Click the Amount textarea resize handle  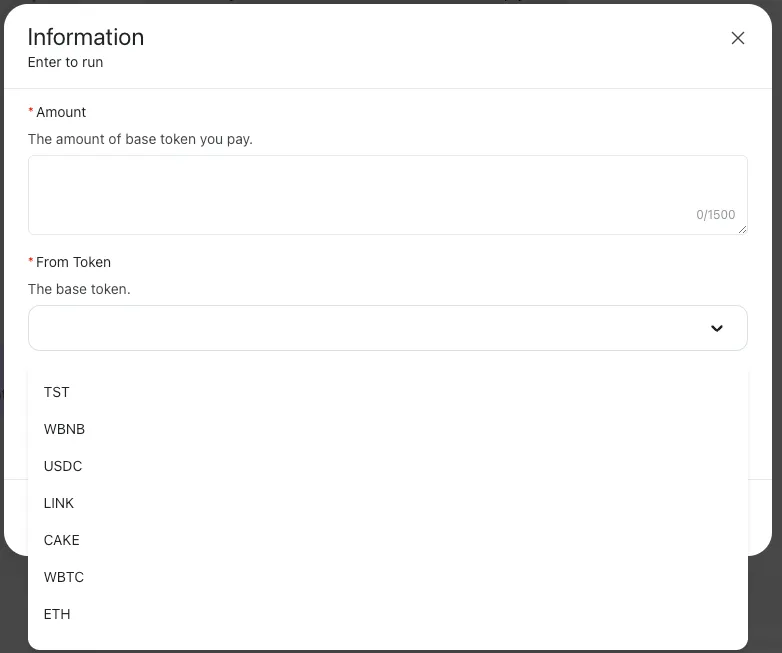[743, 230]
